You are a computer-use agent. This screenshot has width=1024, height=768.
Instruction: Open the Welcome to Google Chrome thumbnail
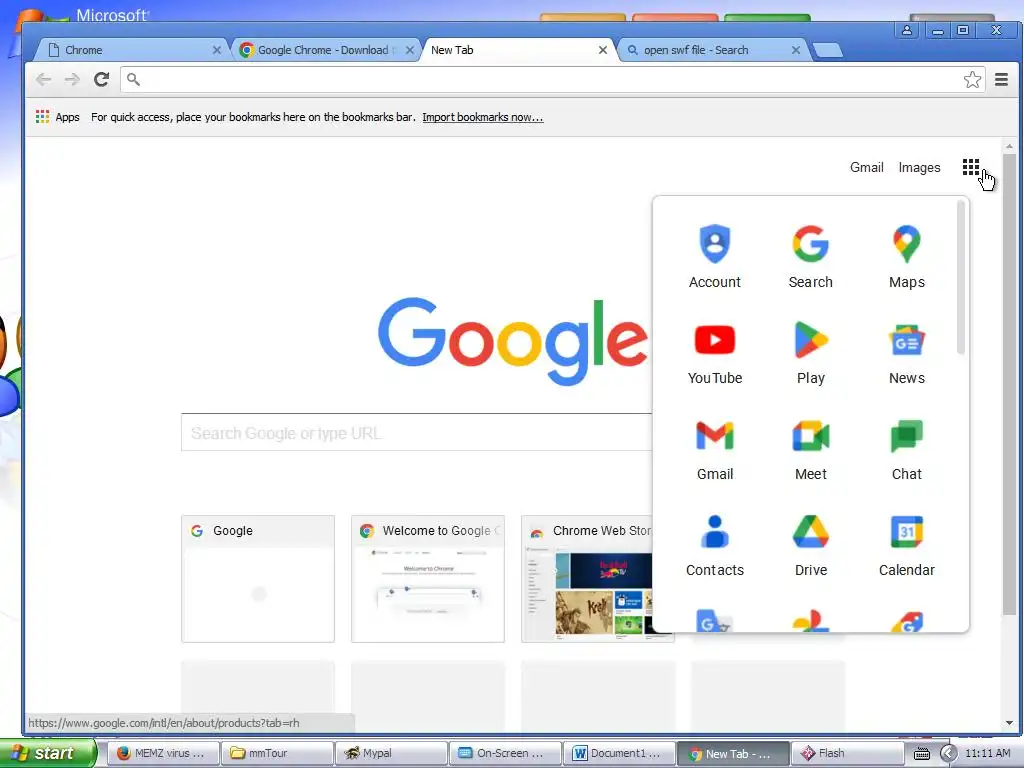428,579
